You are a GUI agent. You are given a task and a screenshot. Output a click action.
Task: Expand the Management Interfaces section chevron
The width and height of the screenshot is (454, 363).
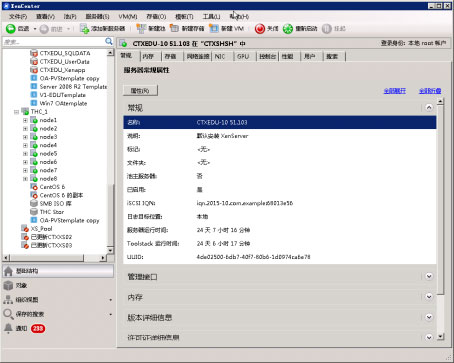click(429, 276)
